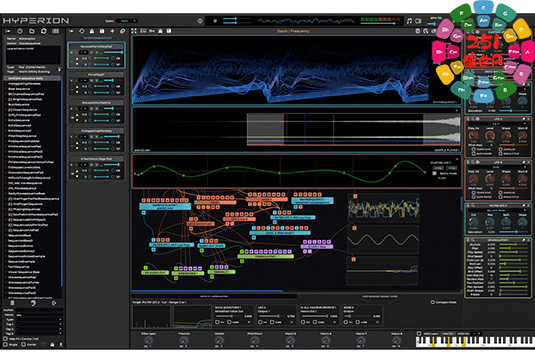Image resolution: width=535 pixels, height=363 pixels.
Task: Check the Combi filter option
Action: [23, 345]
